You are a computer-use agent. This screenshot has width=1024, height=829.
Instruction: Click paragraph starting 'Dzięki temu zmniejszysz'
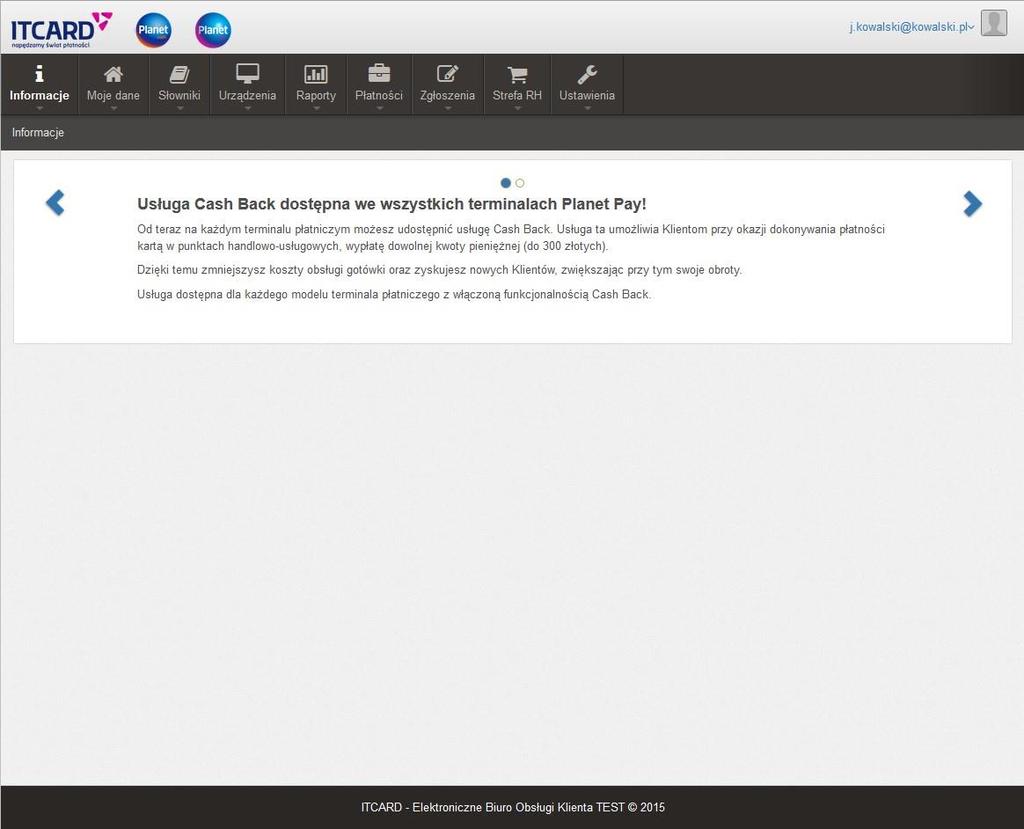coord(440,270)
